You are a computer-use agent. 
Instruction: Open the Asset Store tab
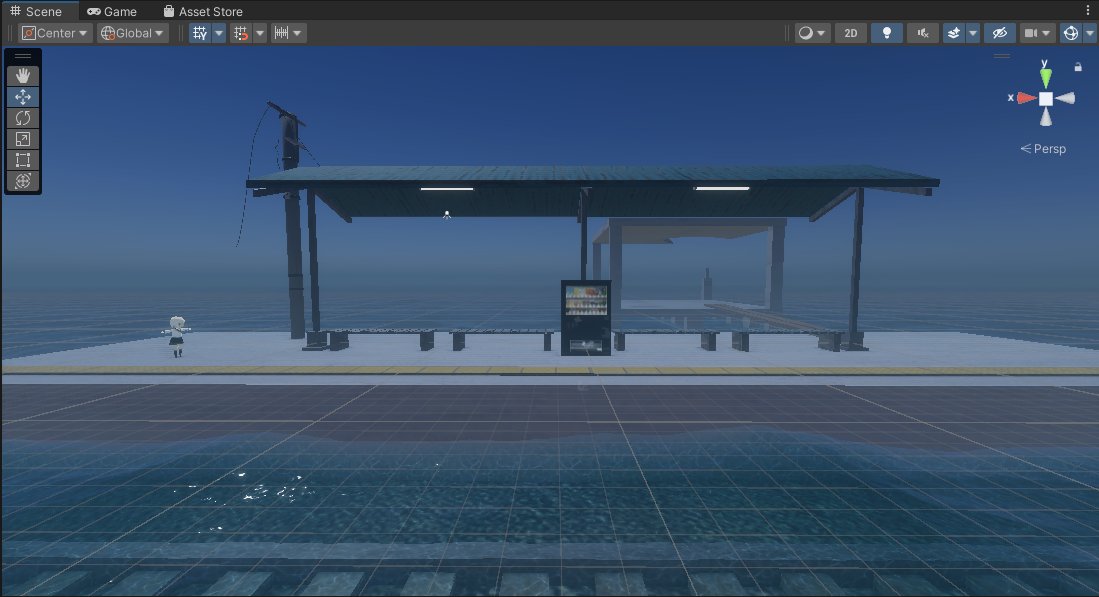tap(203, 11)
